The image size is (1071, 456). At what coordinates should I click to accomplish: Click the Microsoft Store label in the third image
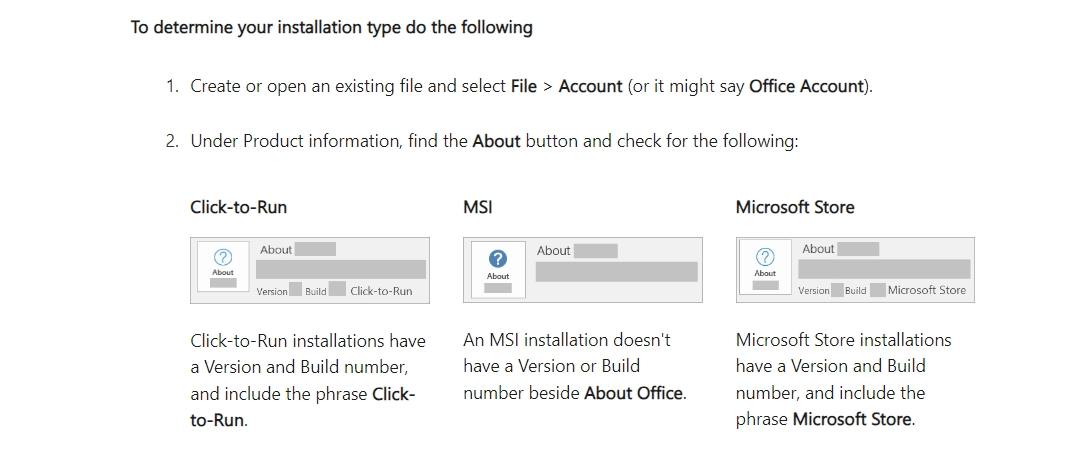(926, 290)
